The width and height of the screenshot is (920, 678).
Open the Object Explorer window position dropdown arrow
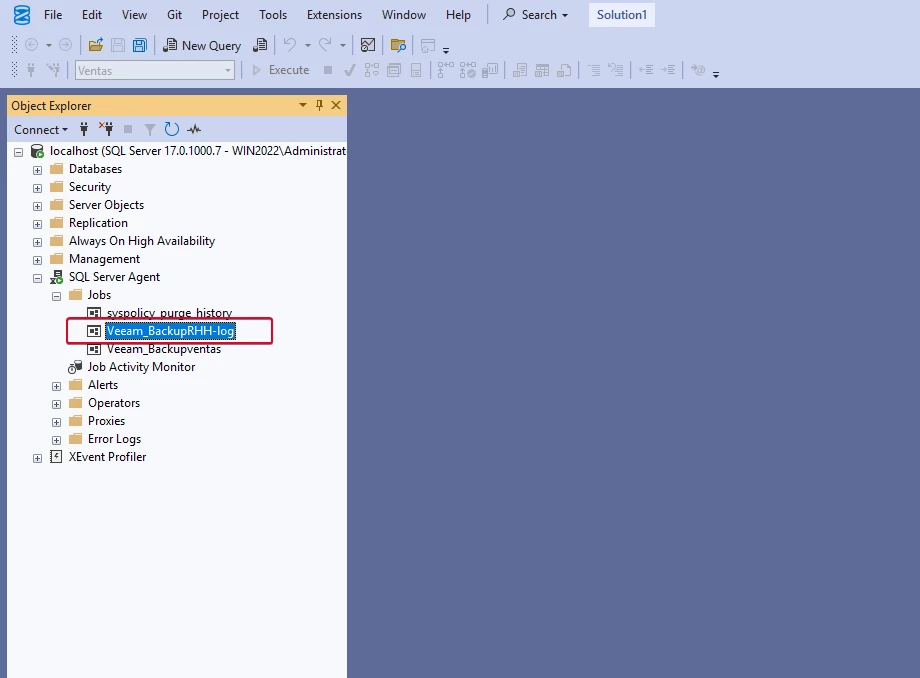[303, 105]
